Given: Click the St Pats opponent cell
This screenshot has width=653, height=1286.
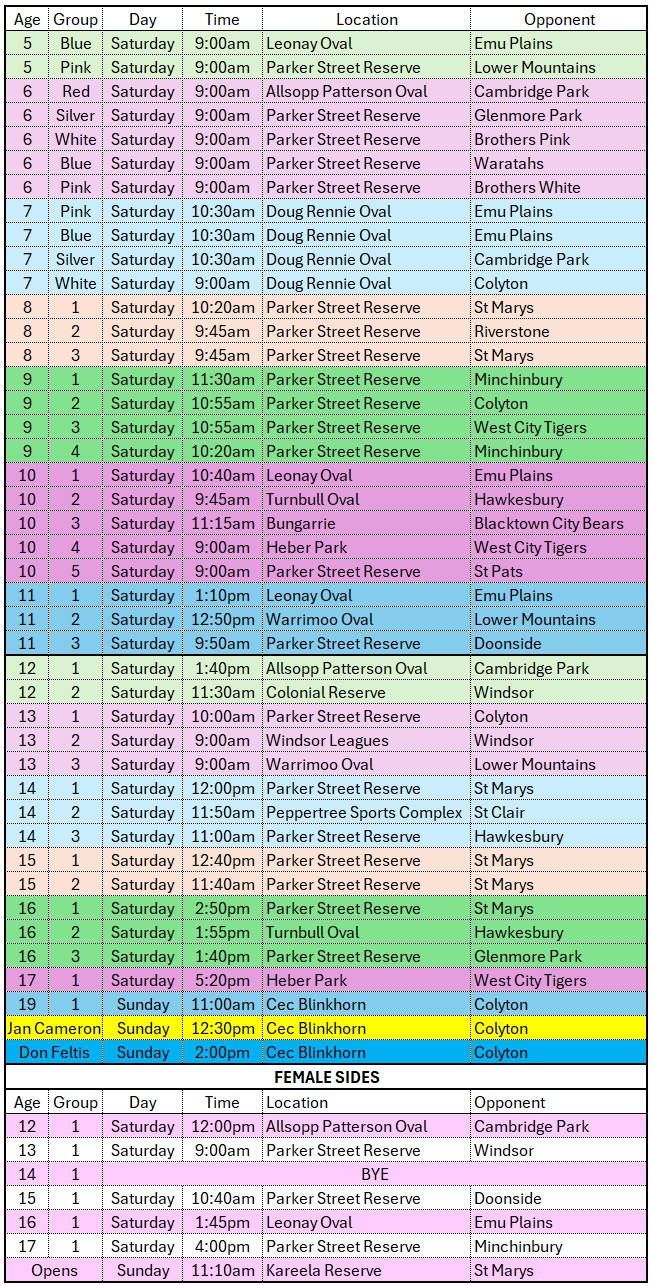Looking at the screenshot, I should pos(499,571).
